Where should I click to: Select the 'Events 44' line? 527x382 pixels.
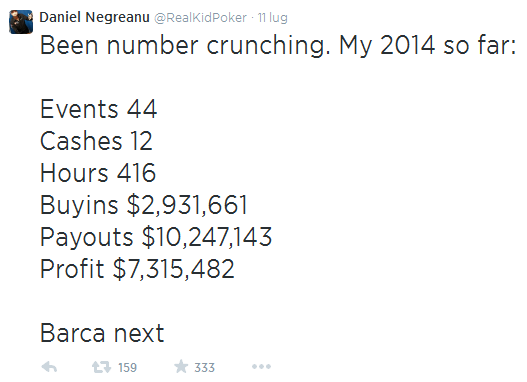coord(98,109)
